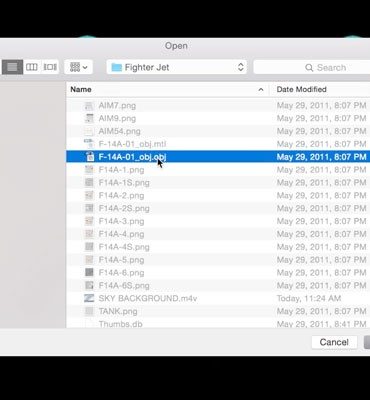Click the F-14A-01_obj.obj file name
Image resolution: width=370 pixels, height=400 pixels.
132,157
